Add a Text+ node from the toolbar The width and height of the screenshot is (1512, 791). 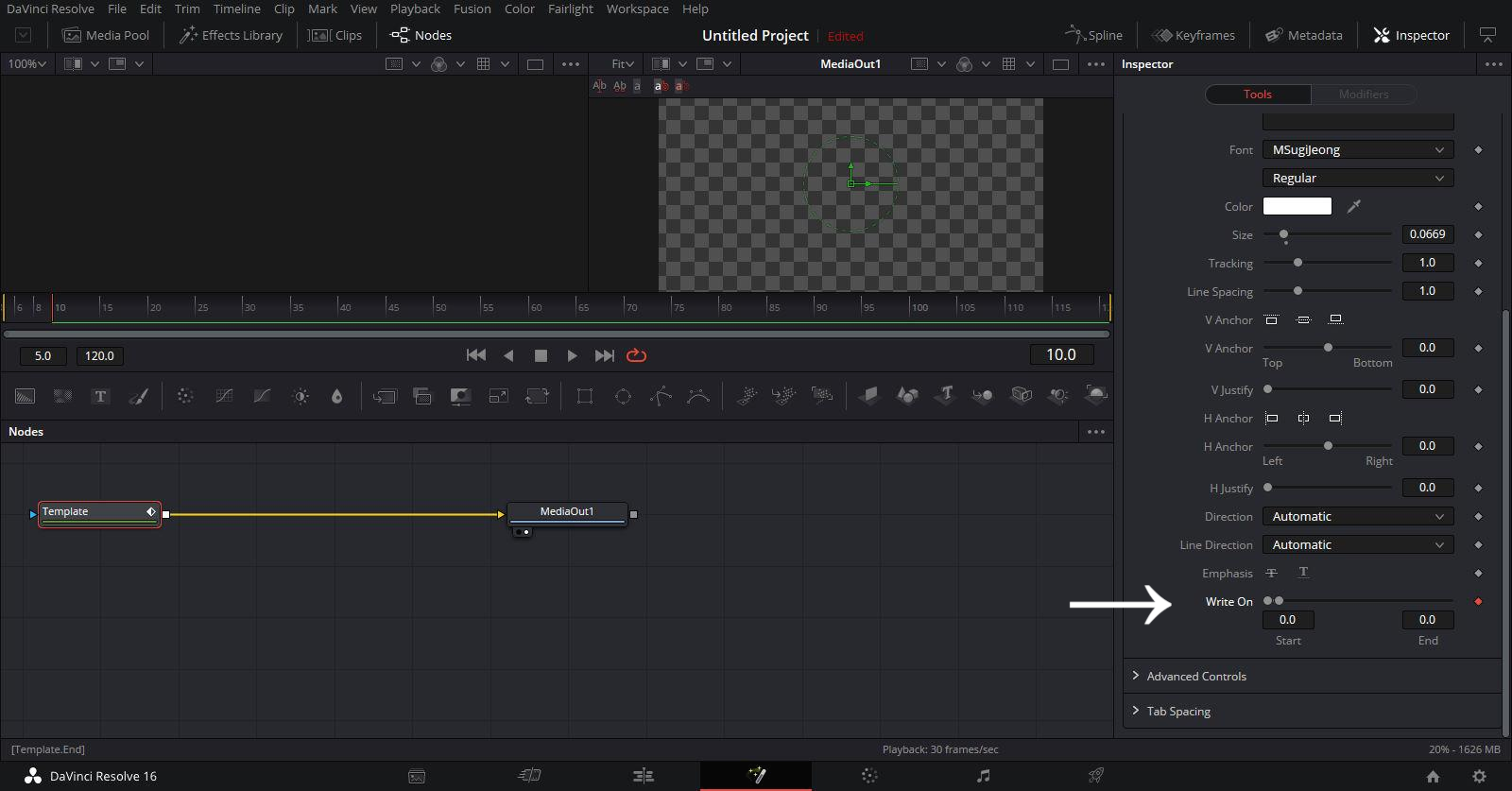pos(100,396)
